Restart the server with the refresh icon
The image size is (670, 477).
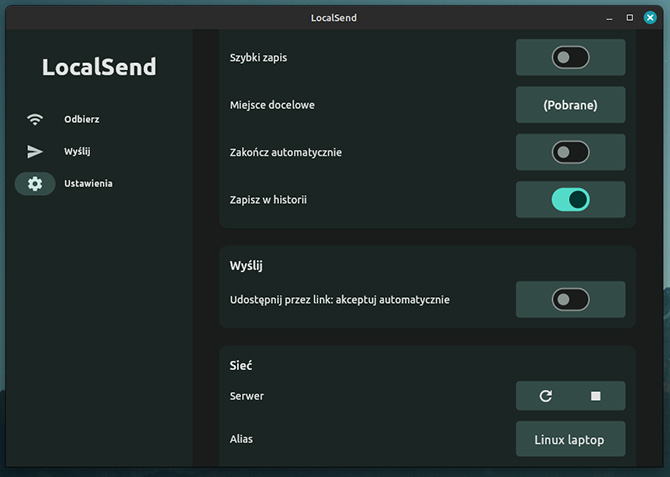point(546,396)
